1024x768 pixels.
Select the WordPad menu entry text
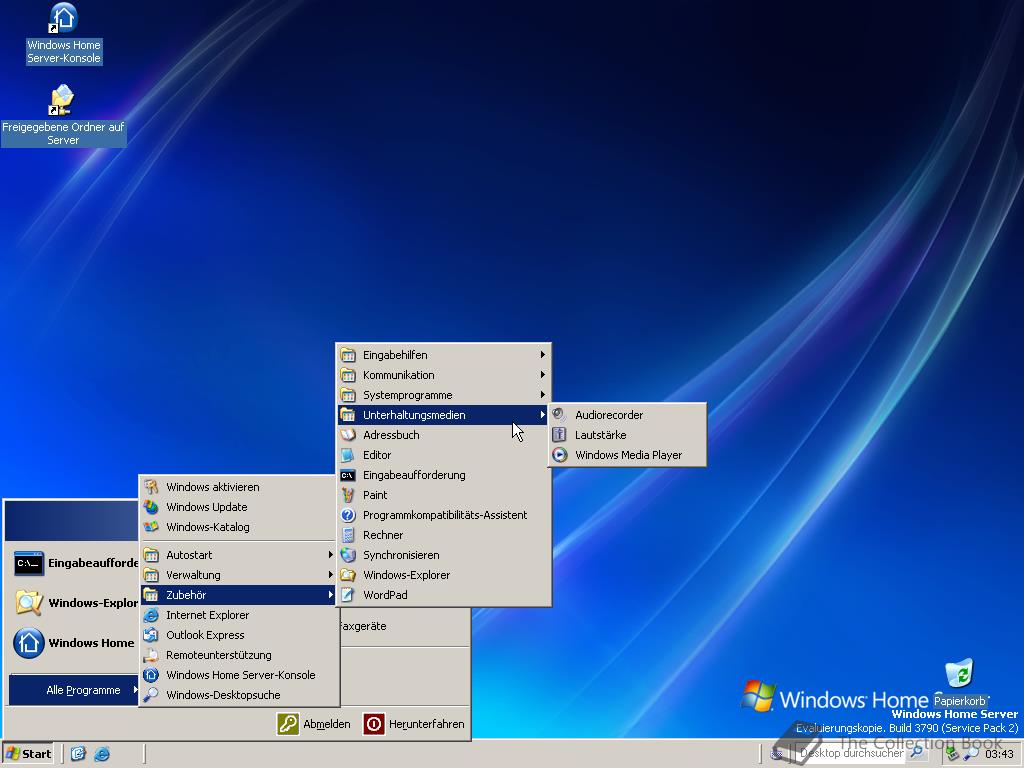point(385,595)
